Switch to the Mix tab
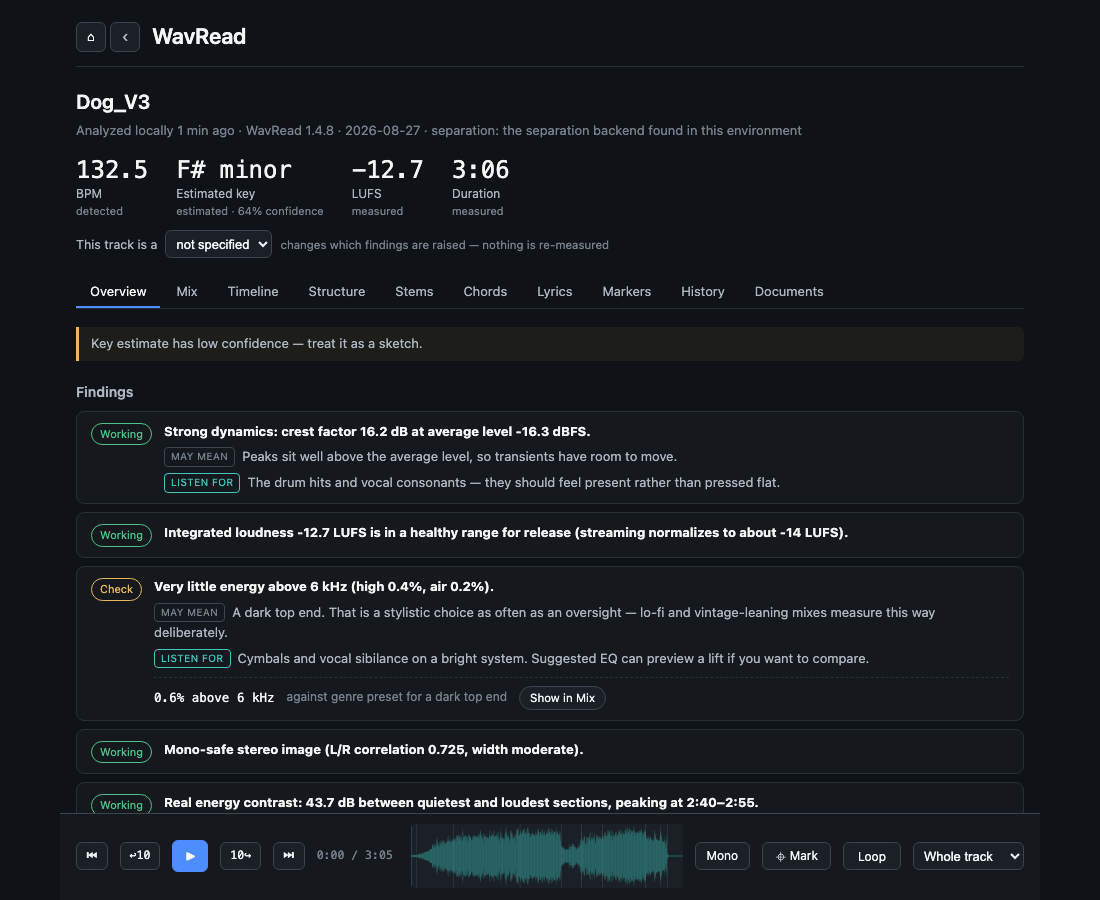The height and width of the screenshot is (900, 1100). click(187, 292)
